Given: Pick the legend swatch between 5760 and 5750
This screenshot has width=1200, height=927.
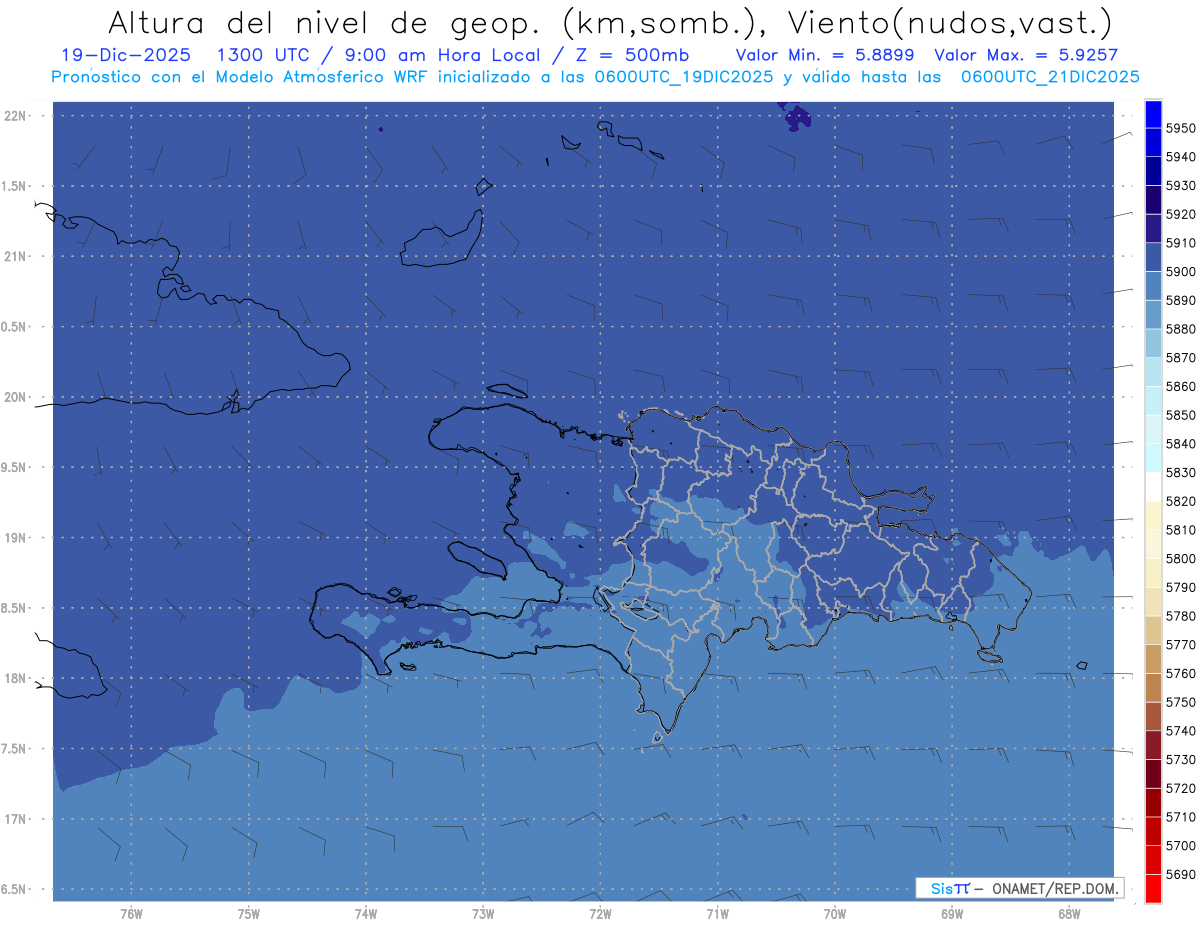Looking at the screenshot, I should click(x=1153, y=688).
